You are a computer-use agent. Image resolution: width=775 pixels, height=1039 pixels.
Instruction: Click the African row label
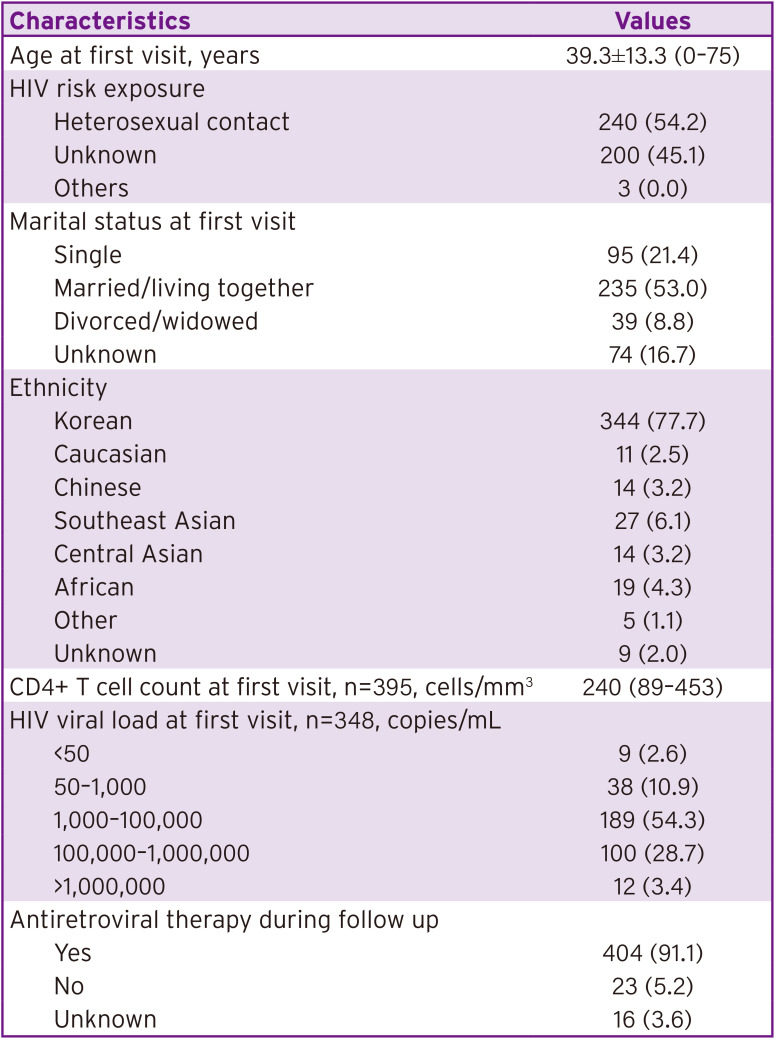(x=94, y=587)
